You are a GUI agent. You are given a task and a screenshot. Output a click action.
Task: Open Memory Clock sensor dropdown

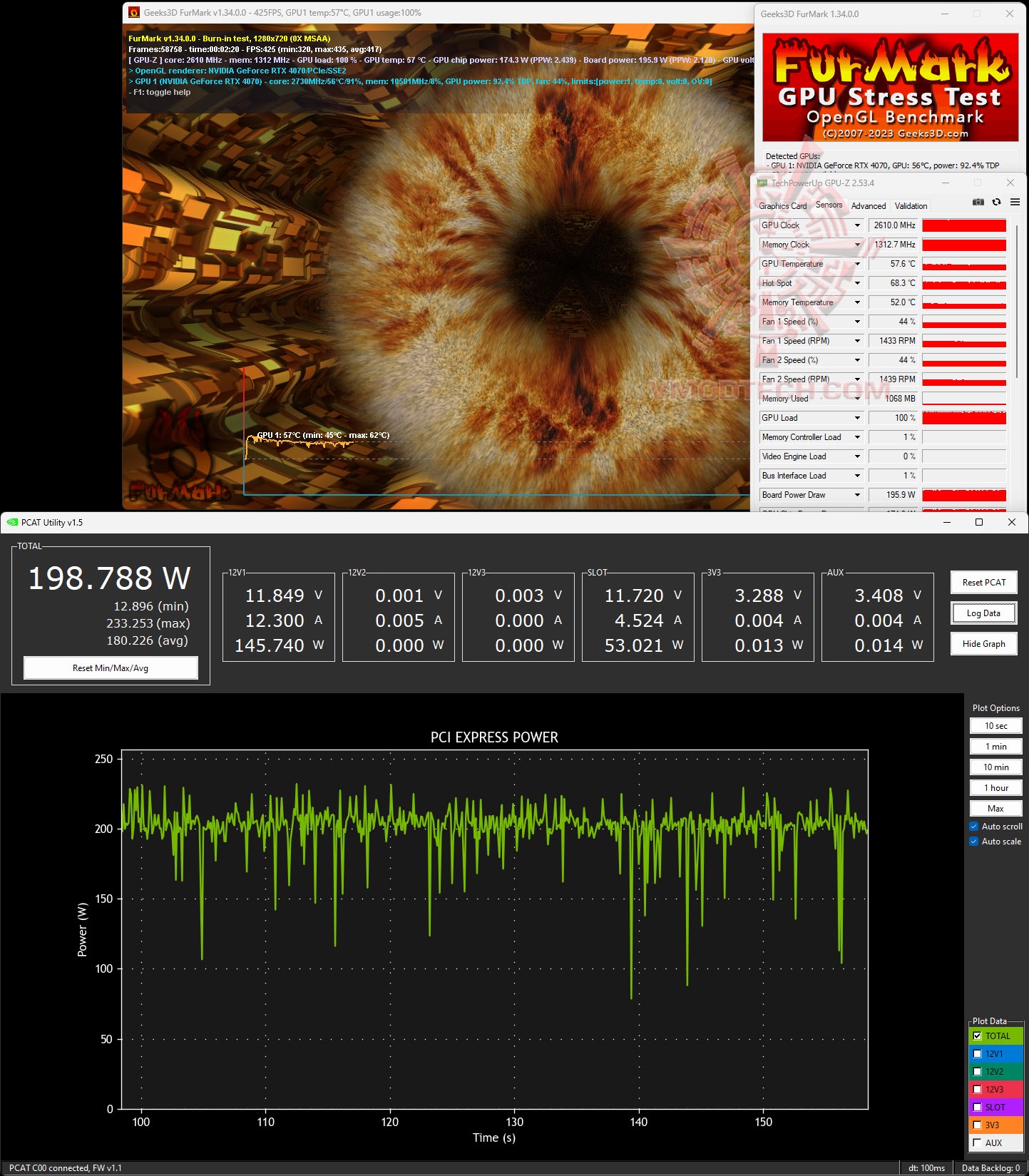click(x=857, y=245)
